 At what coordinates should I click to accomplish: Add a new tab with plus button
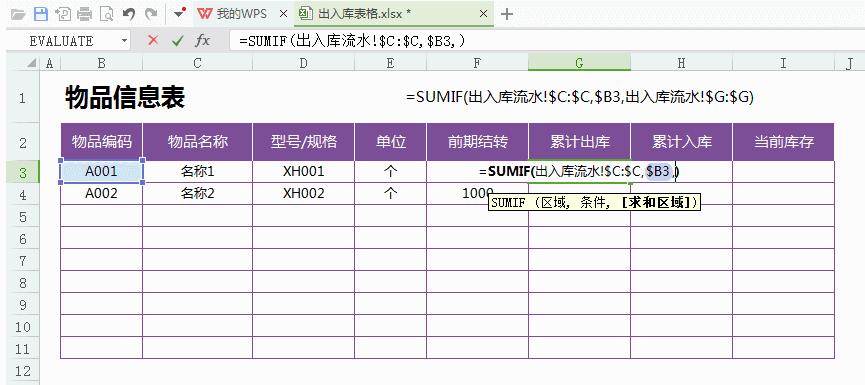[x=506, y=14]
